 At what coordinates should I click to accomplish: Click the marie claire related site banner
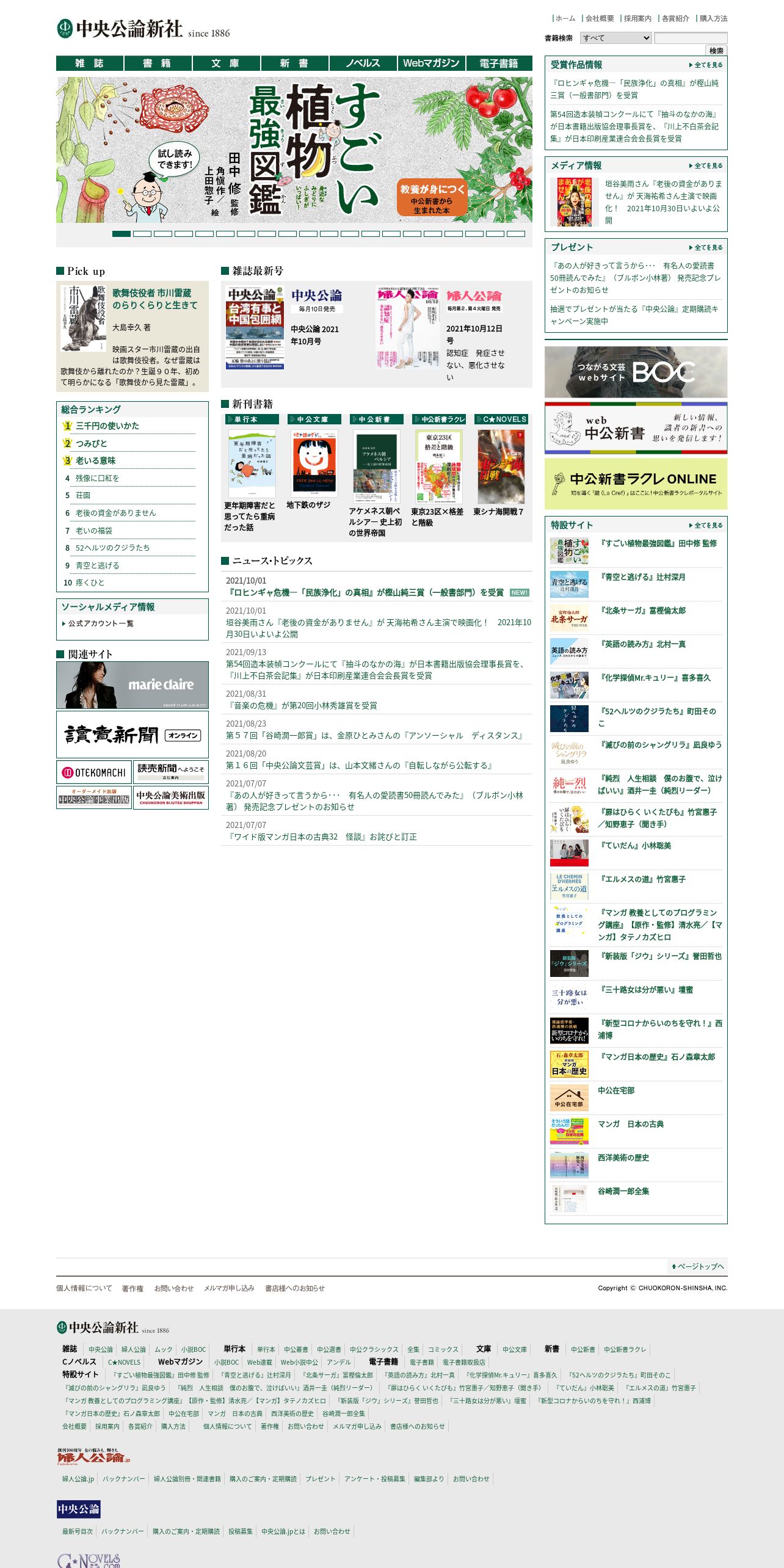pos(132,685)
